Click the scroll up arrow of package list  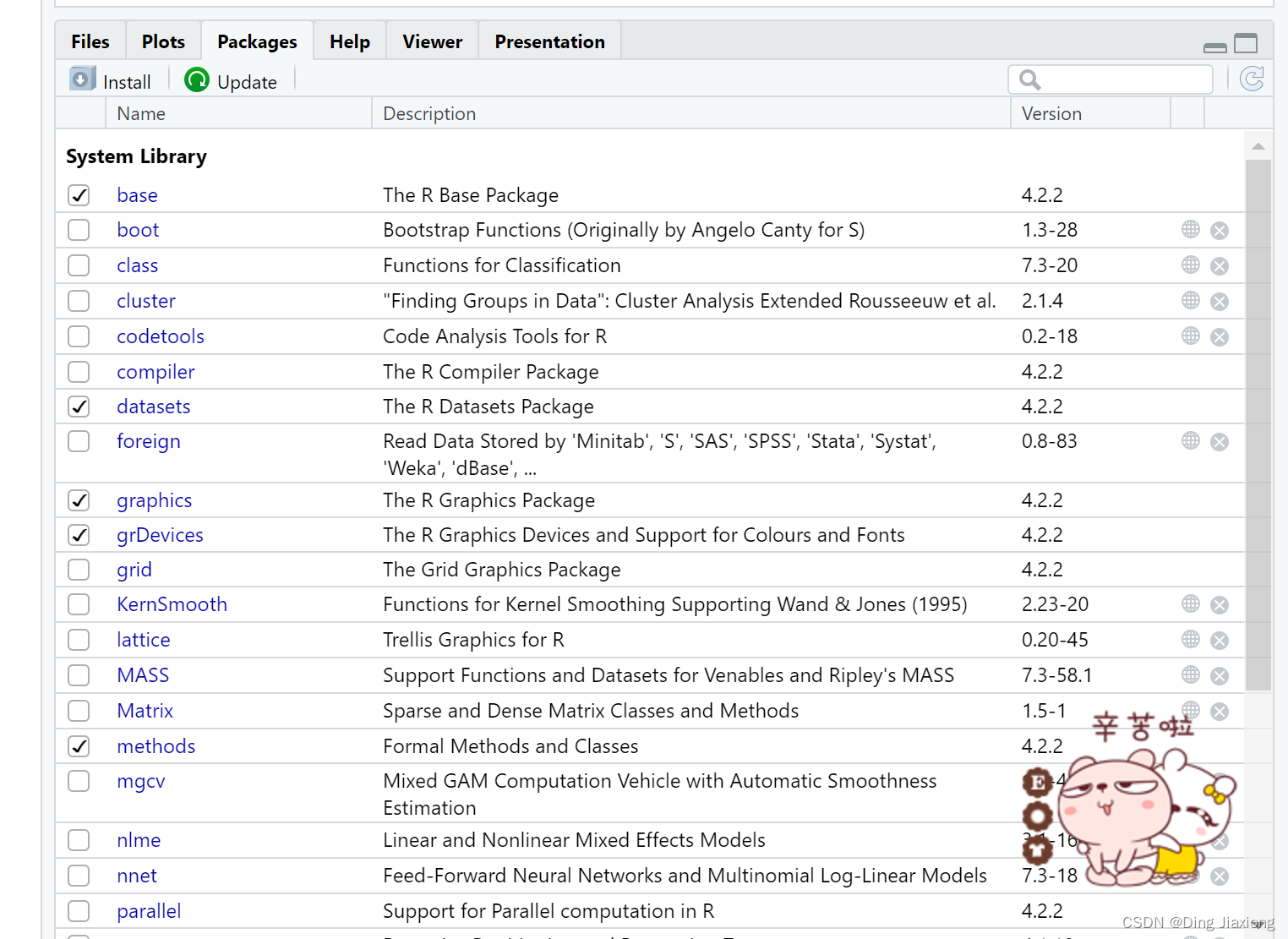click(1258, 146)
